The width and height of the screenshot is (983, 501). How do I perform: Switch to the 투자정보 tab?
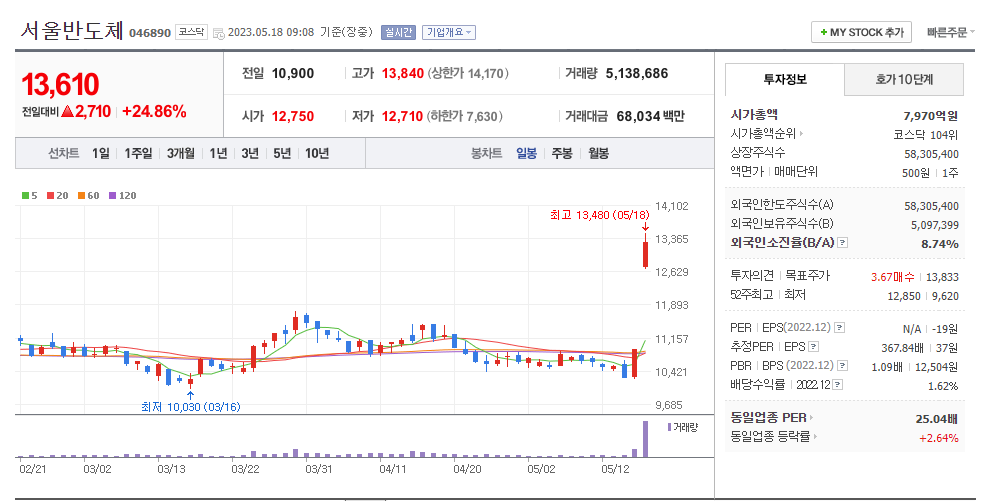[785, 80]
